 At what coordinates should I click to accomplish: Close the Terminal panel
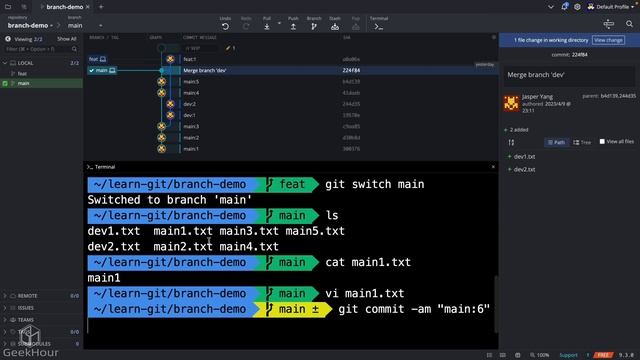(x=493, y=167)
